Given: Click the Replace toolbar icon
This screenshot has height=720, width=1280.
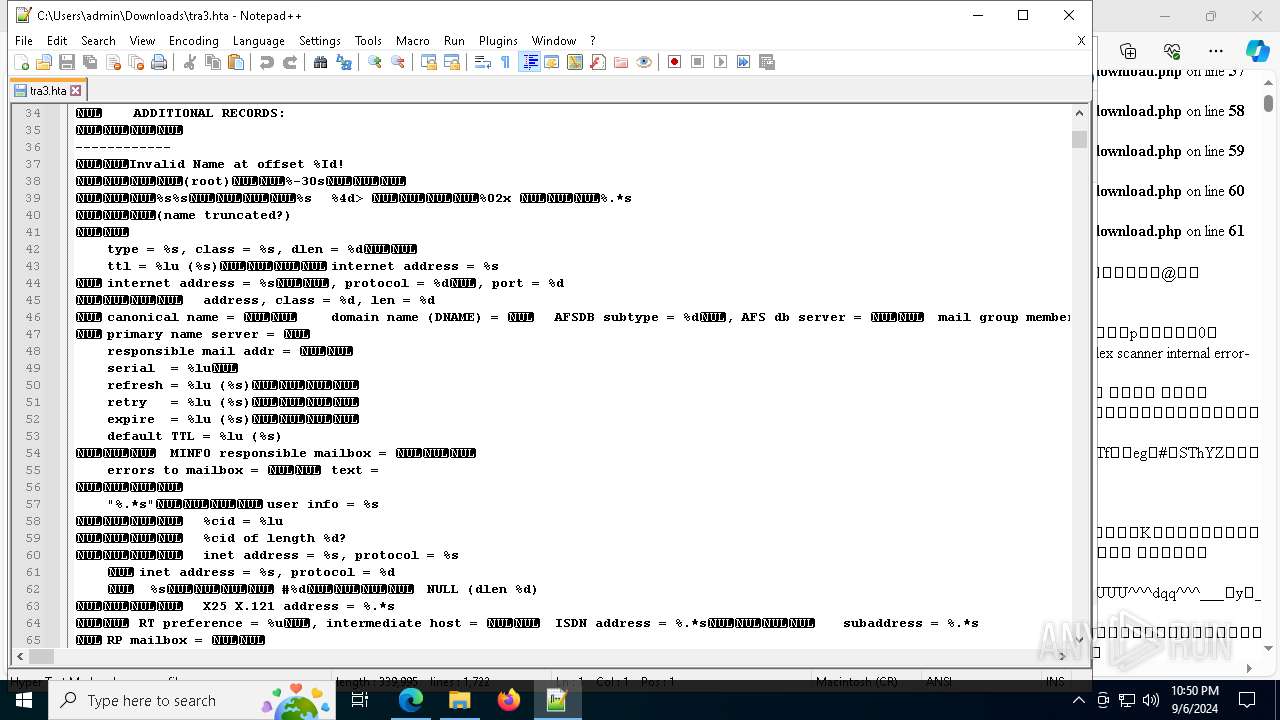Looking at the screenshot, I should coord(344,62).
